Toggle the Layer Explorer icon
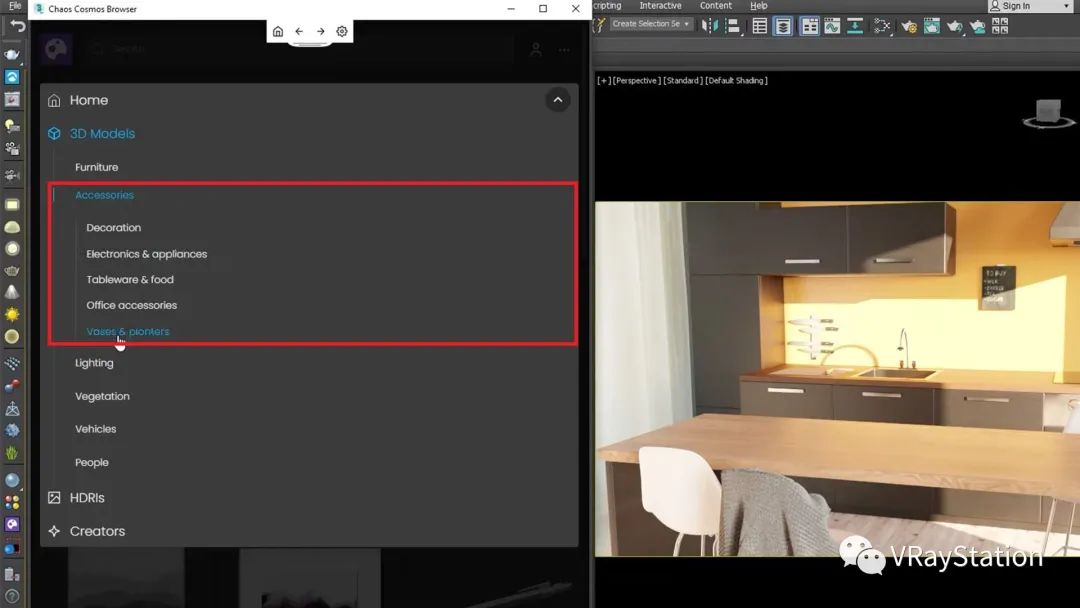Image resolution: width=1080 pixels, height=608 pixels. (x=783, y=26)
